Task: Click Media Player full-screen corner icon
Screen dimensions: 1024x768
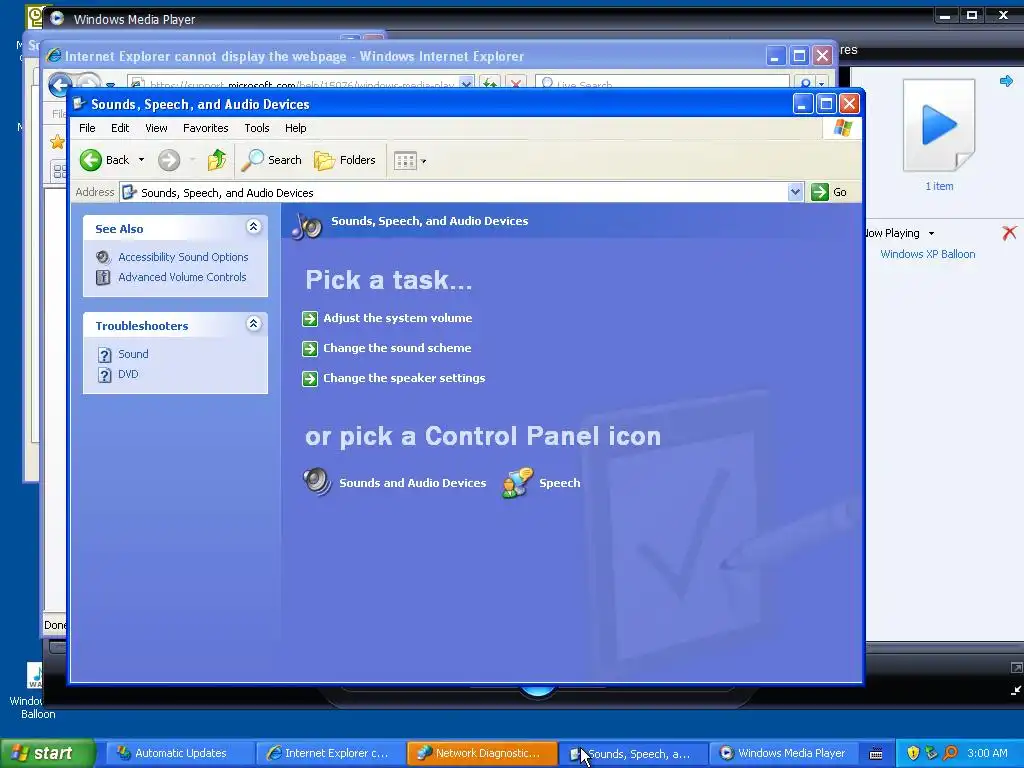Action: click(1016, 668)
